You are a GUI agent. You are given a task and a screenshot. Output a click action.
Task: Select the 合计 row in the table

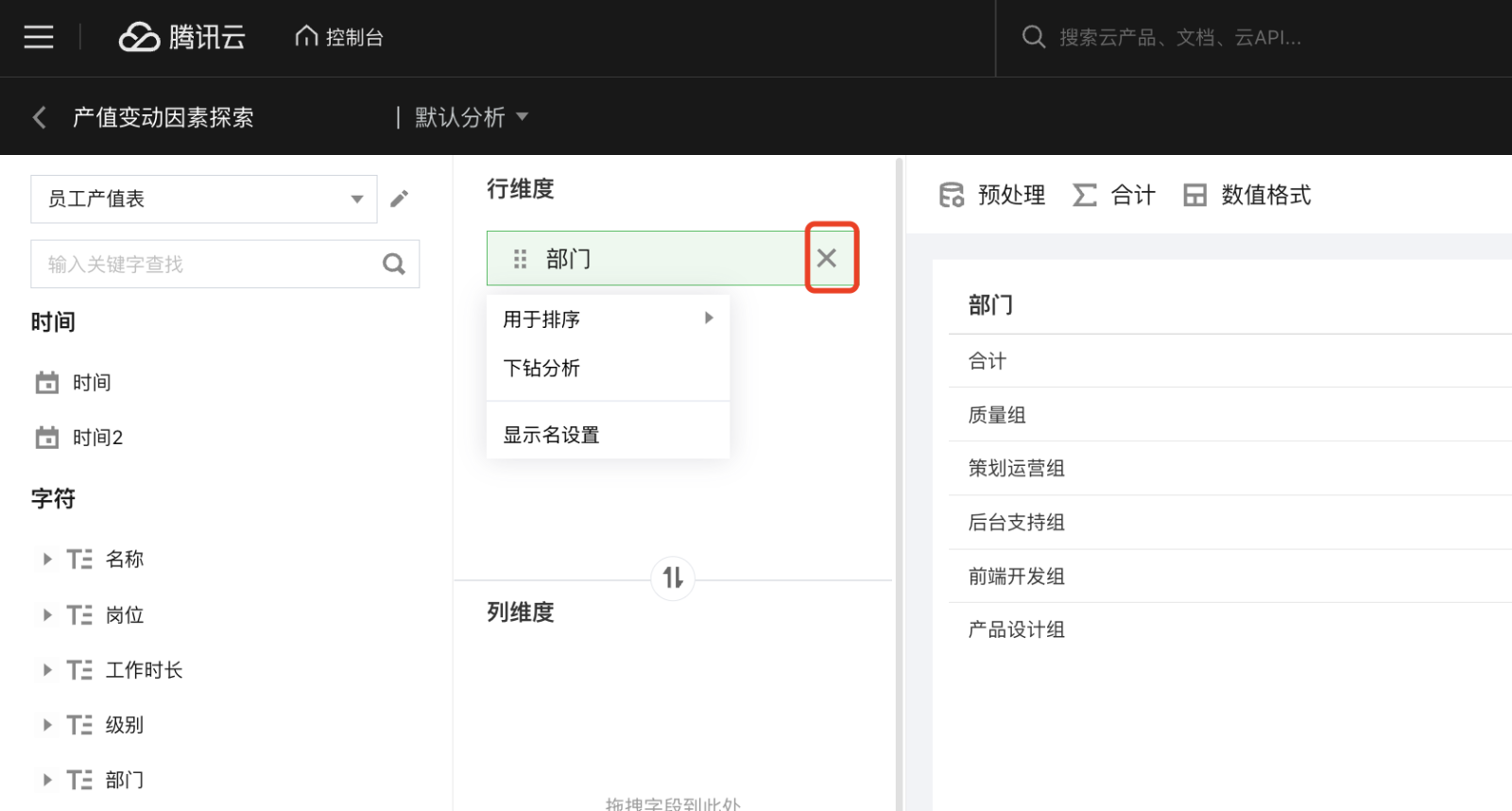1230,360
